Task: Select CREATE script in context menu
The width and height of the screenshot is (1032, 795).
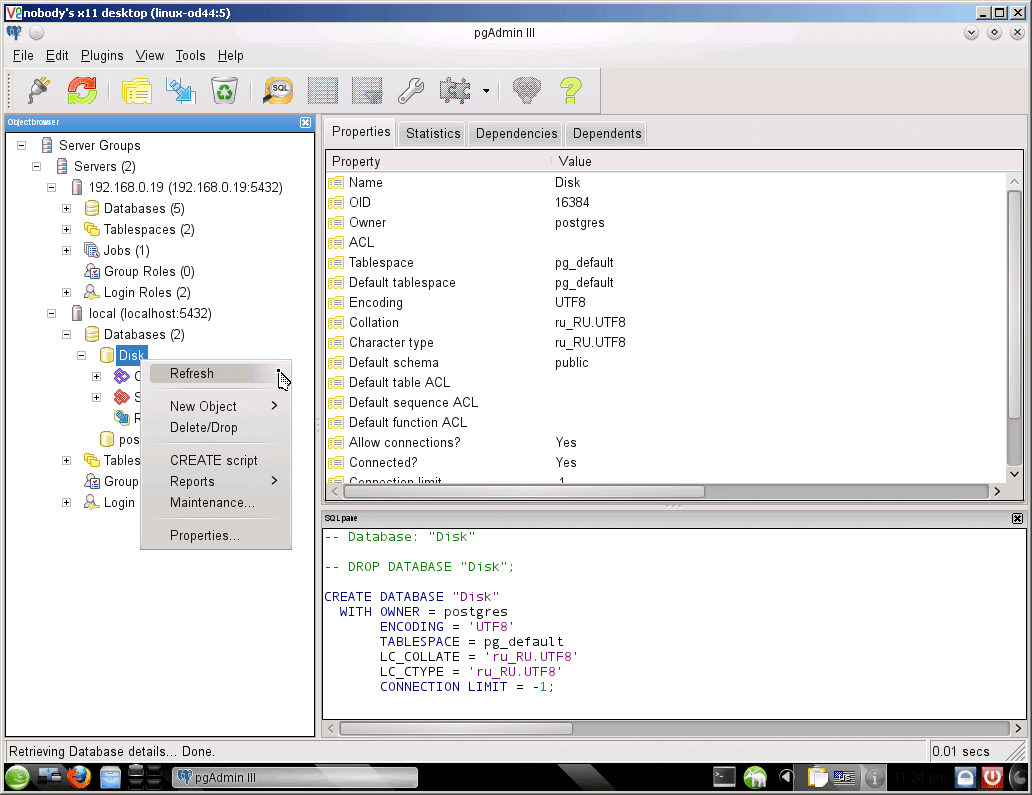Action: point(213,460)
